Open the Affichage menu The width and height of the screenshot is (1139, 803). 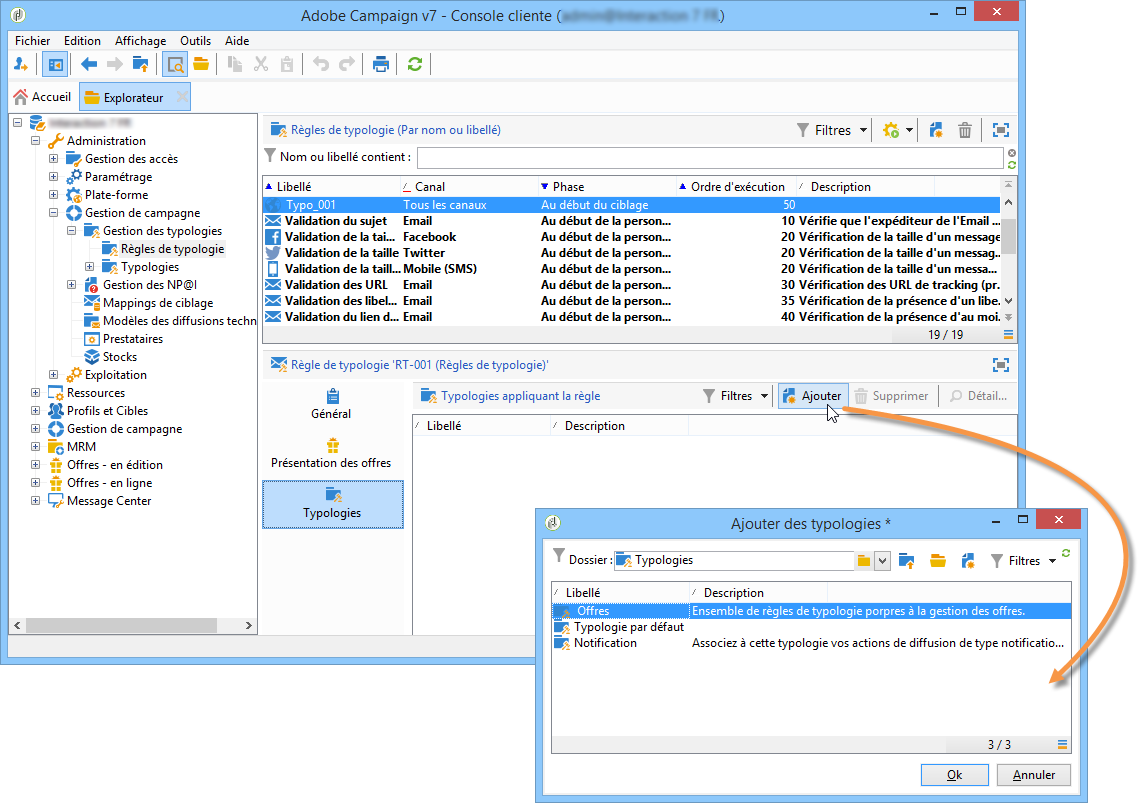(x=140, y=41)
